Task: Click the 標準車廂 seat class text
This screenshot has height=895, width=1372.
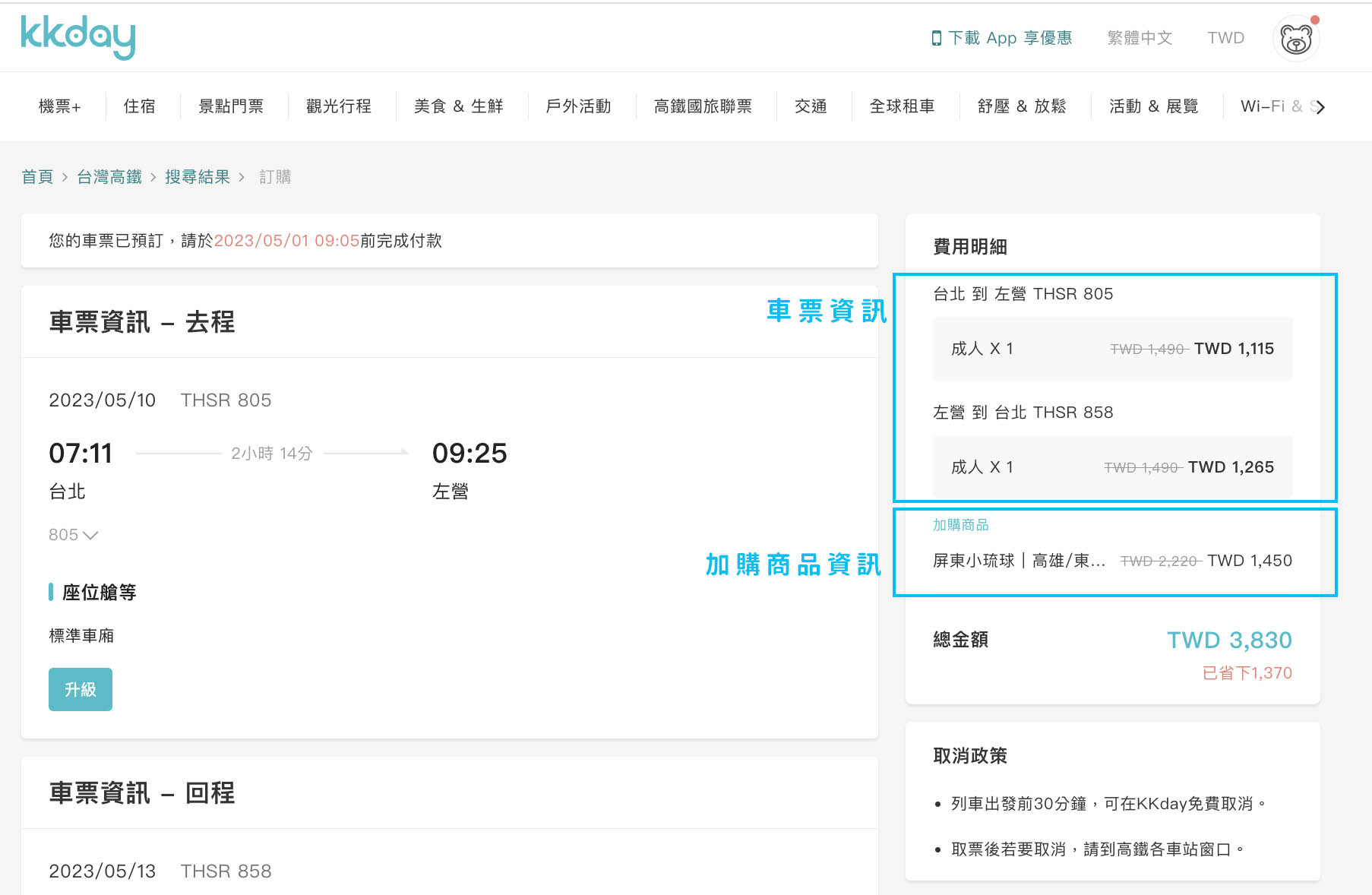Action: click(x=81, y=636)
